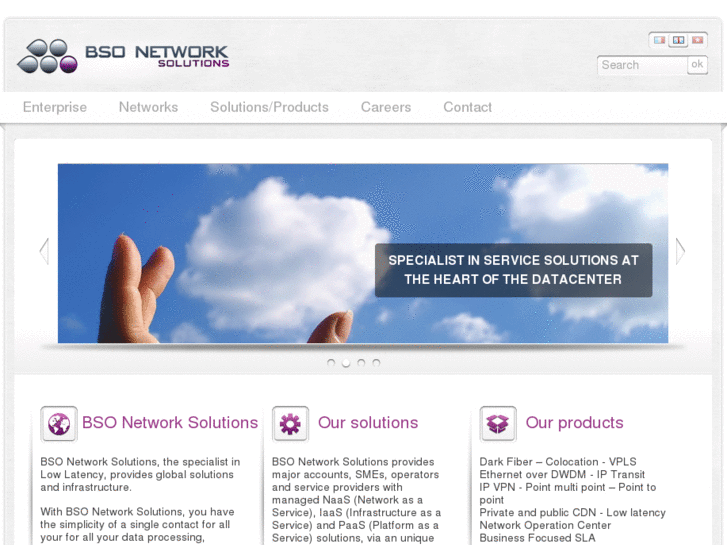Click the 'Specialist in service solutions' caption
The image size is (727, 545).
pyautogui.click(x=513, y=270)
